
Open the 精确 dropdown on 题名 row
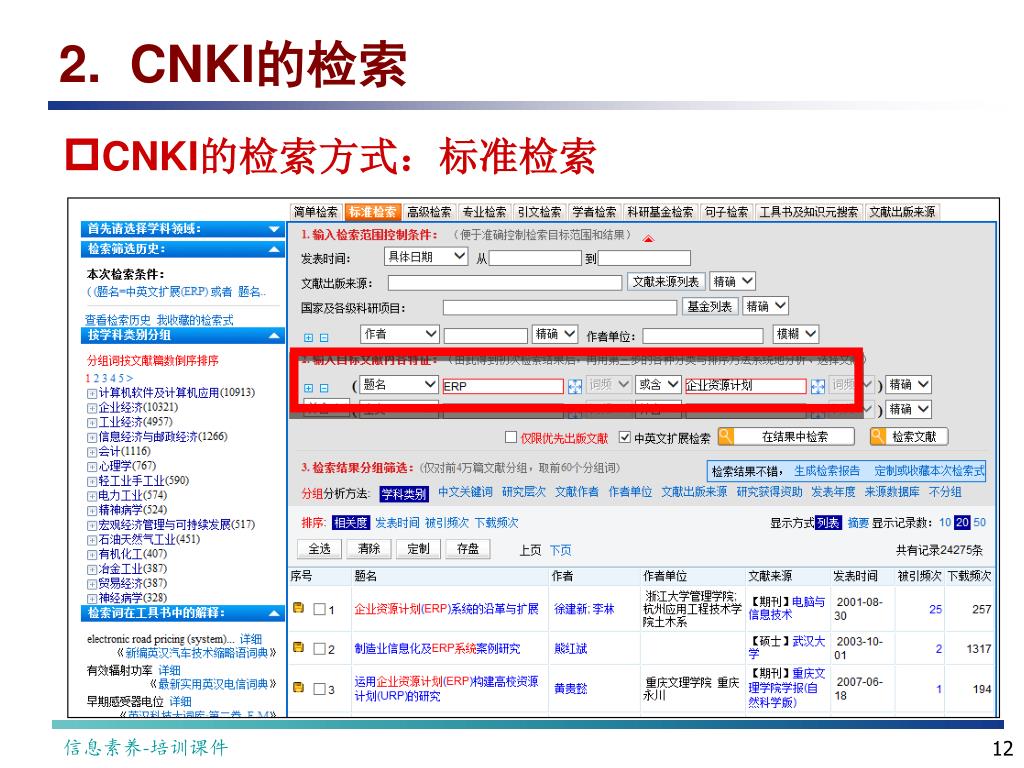point(908,385)
